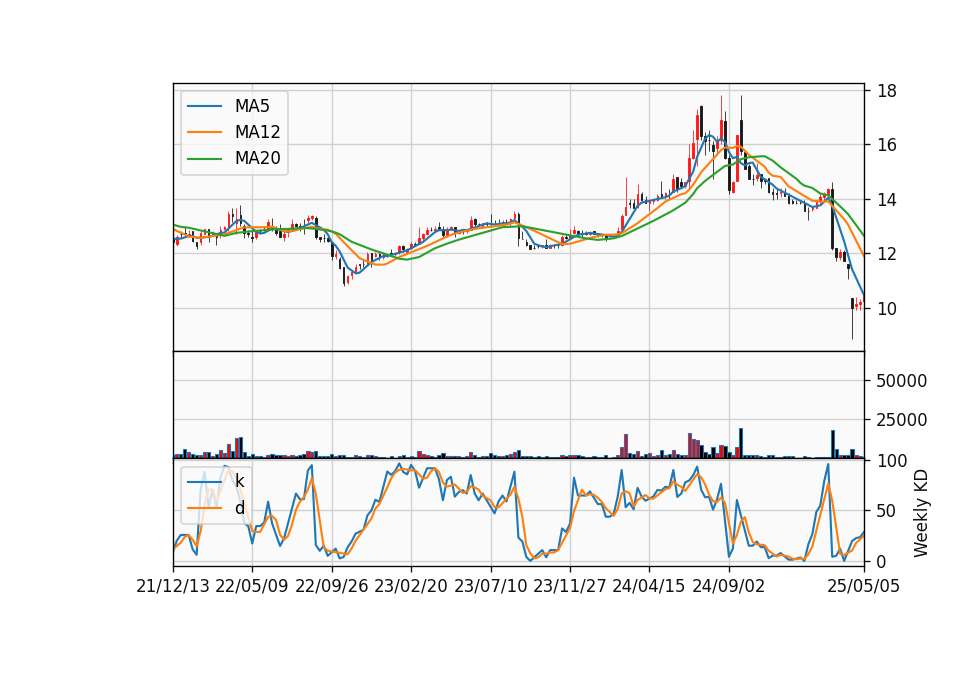Viewport: 960px width, 690px height.
Task: Click the MA5 legend label
Action: [x=252, y=106]
